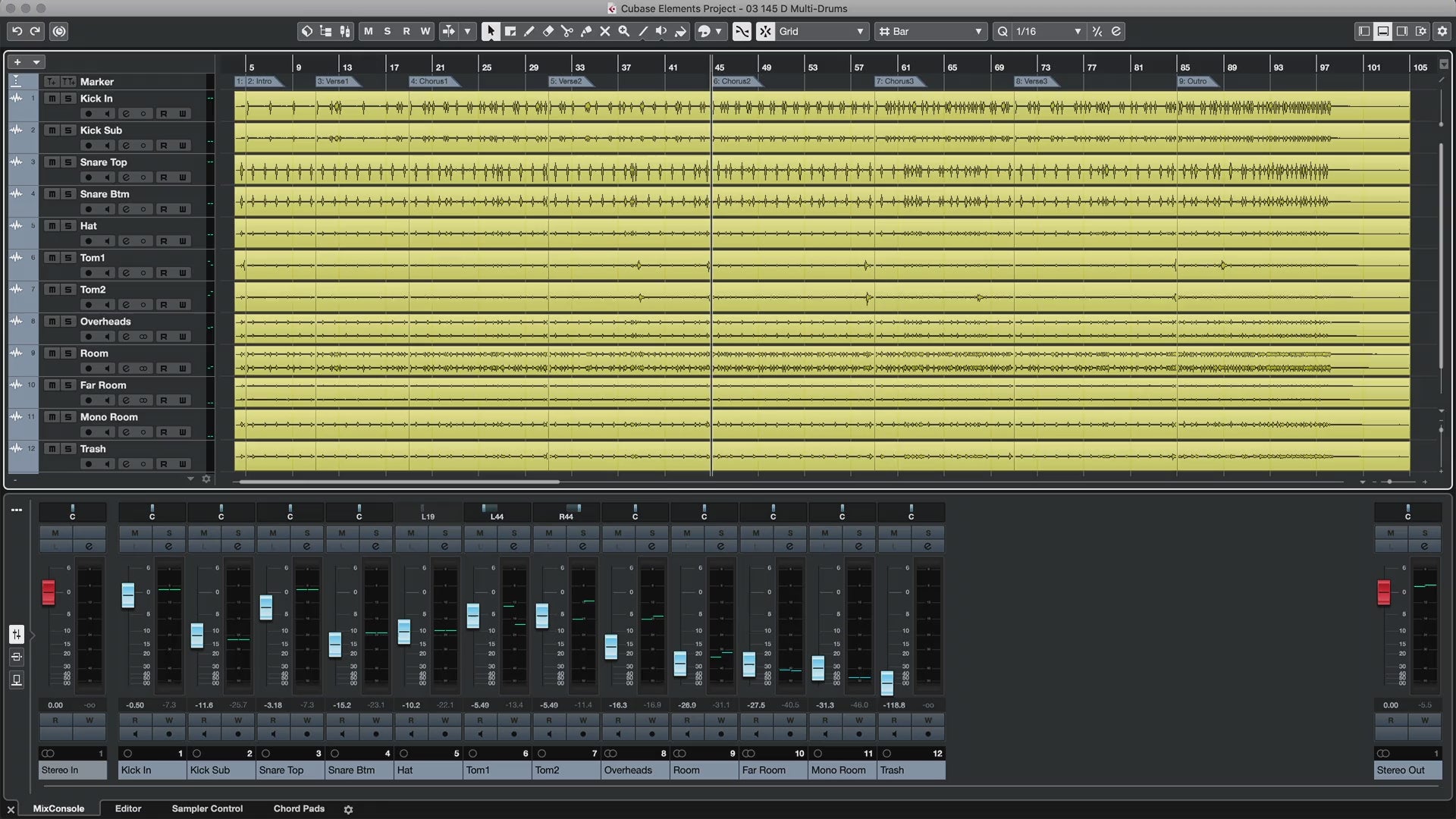Open the mixer gear settings near Chord Pads
Screen dimensions: 1456x819
coord(348,809)
